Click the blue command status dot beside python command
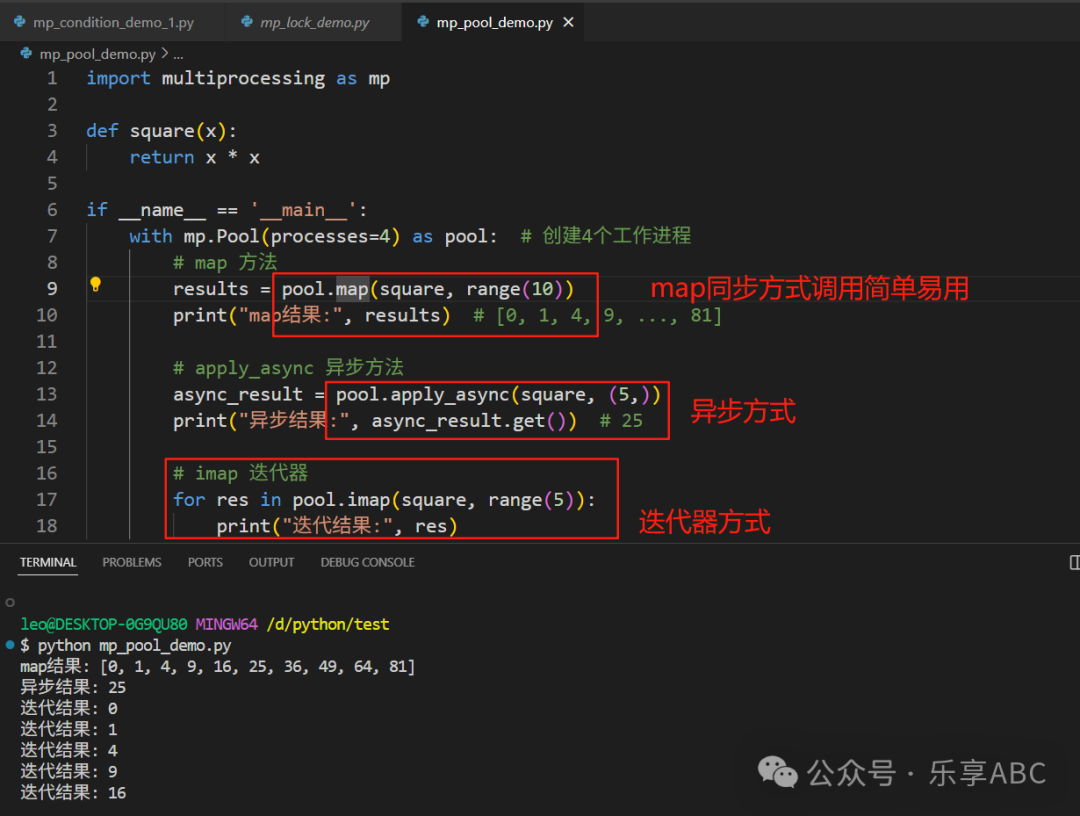 coord(10,645)
